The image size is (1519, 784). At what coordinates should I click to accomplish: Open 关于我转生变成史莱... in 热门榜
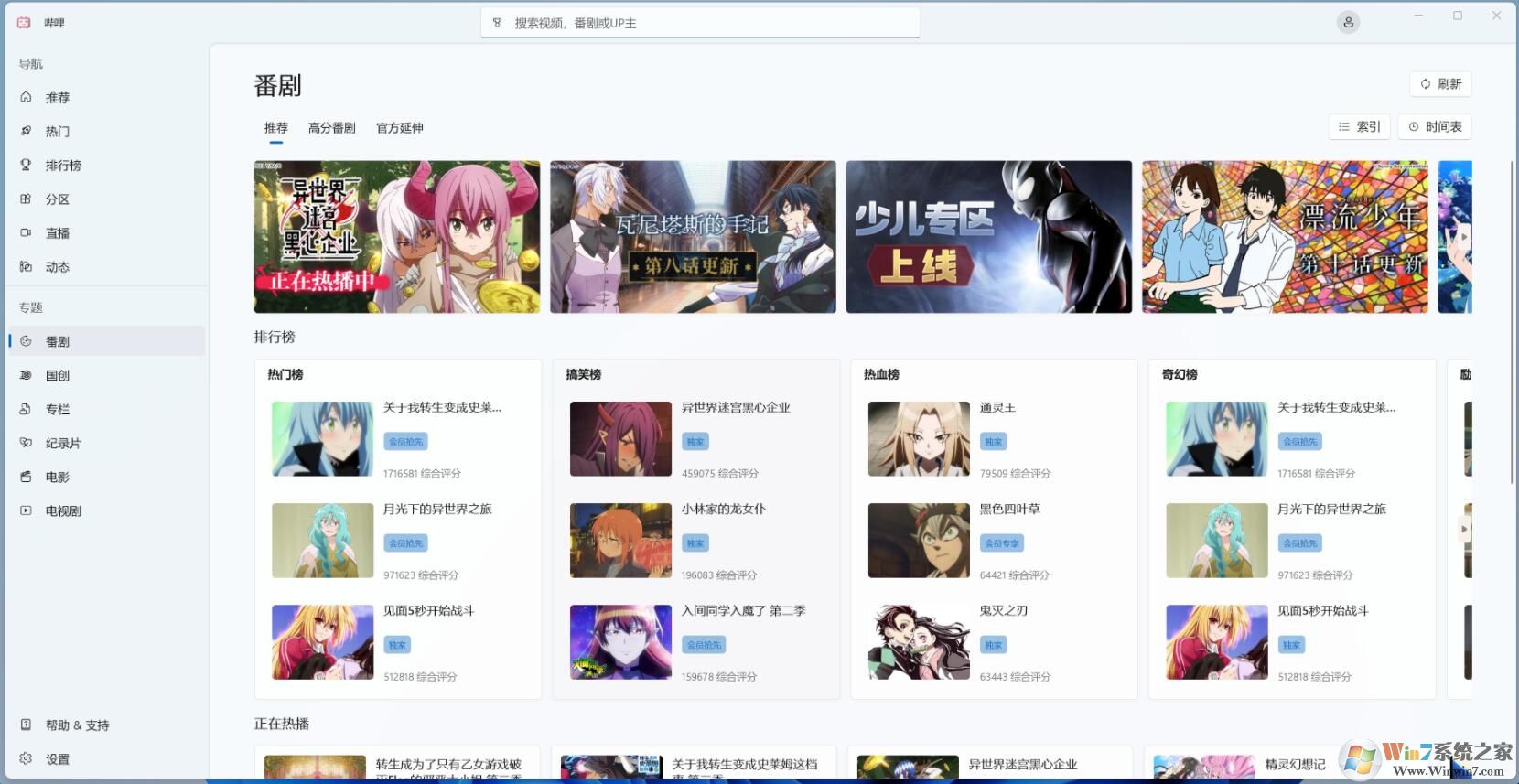(x=398, y=439)
